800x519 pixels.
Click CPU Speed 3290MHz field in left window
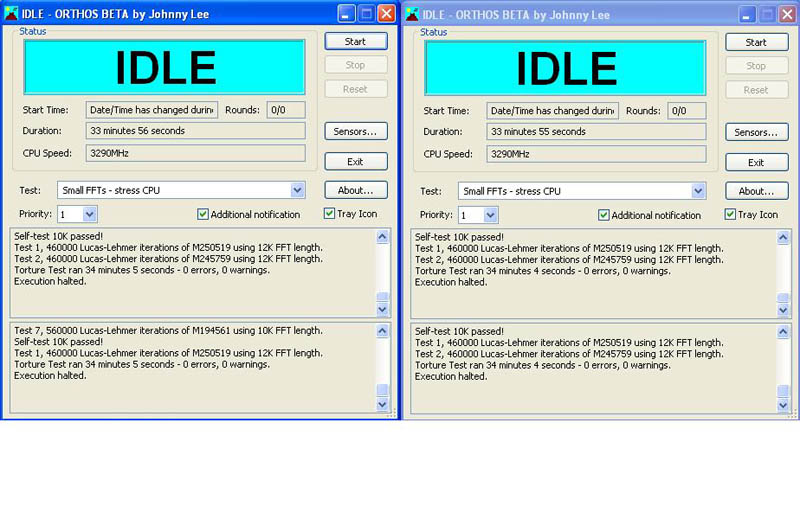click(195, 153)
